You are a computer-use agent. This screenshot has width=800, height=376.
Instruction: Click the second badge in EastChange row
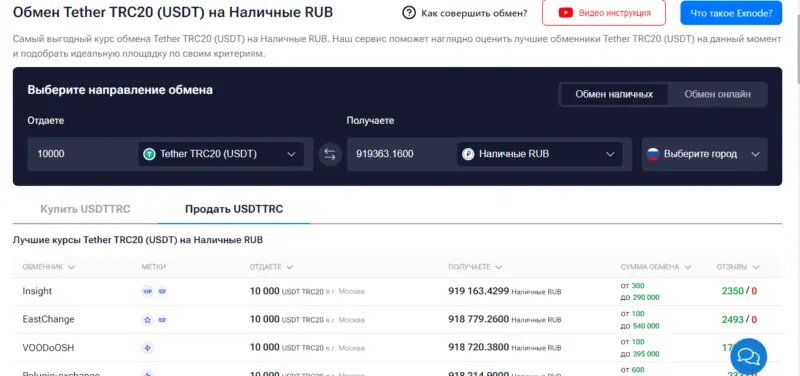[x=162, y=320]
